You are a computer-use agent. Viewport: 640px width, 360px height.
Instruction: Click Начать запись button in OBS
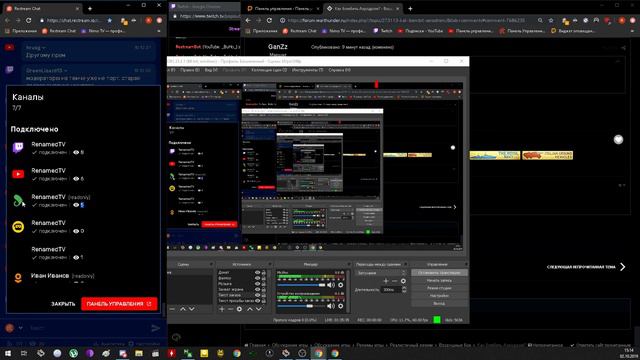pos(439,280)
